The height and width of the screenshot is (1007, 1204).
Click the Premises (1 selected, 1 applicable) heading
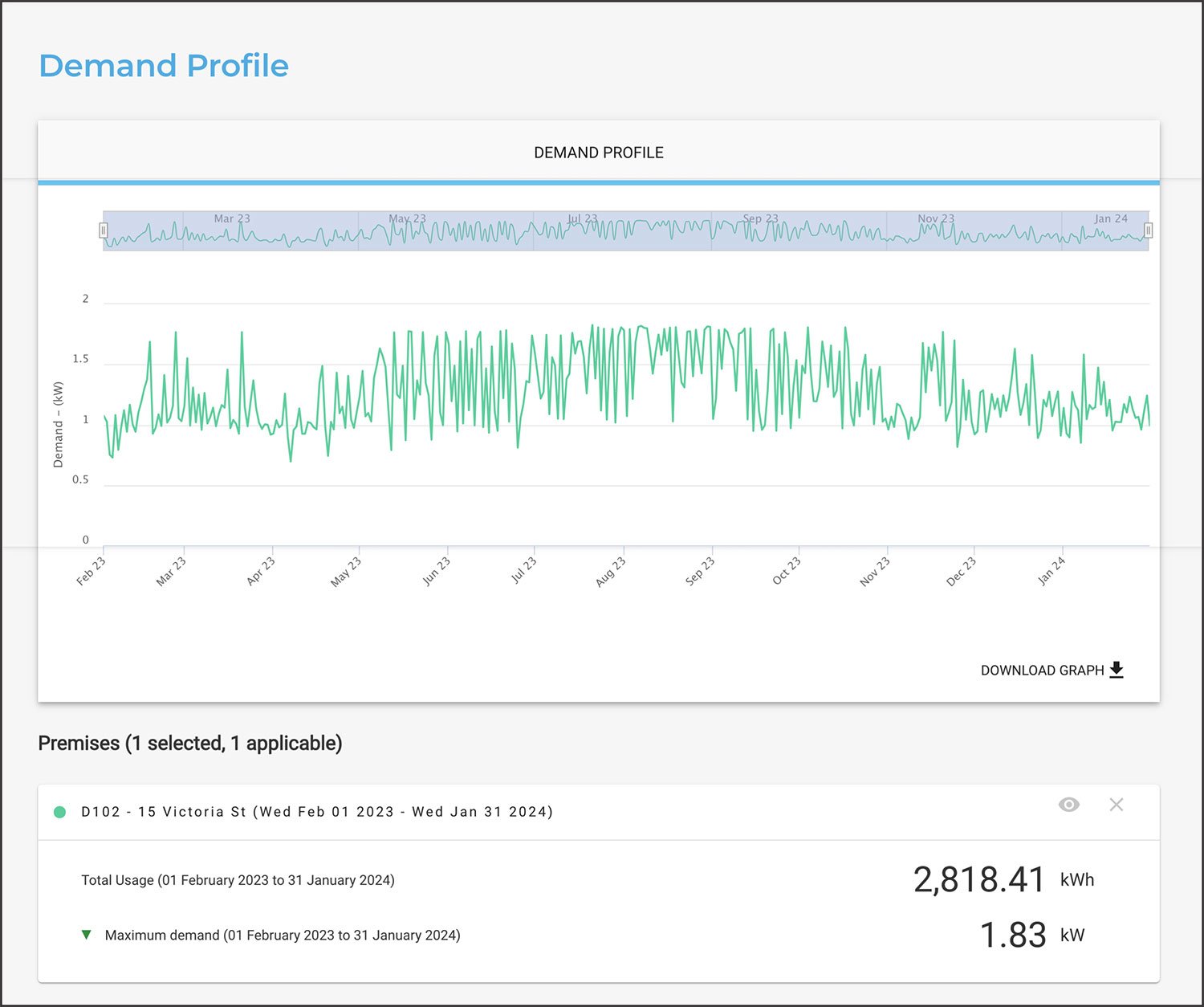[x=190, y=744]
